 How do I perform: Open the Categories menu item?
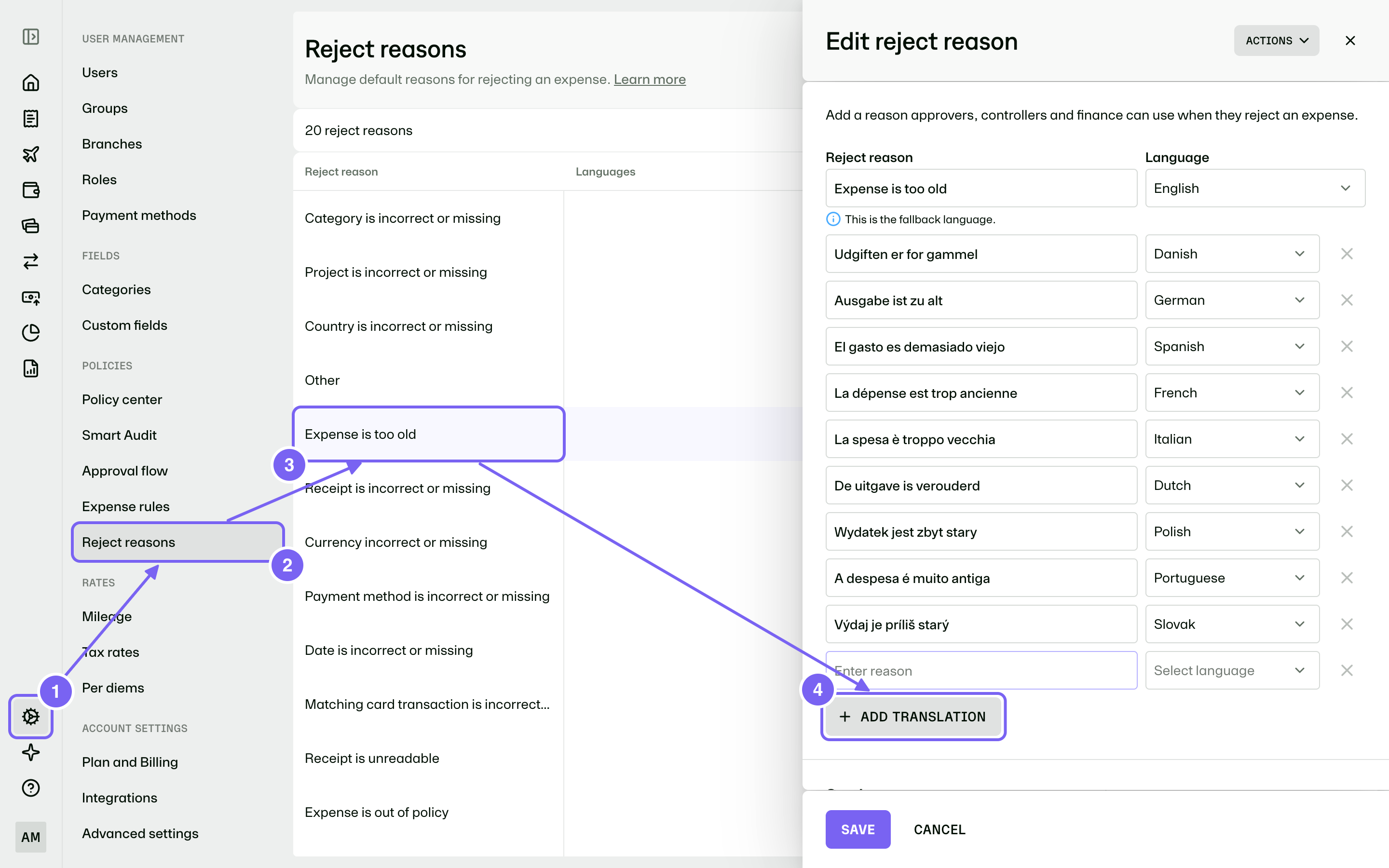(117, 289)
